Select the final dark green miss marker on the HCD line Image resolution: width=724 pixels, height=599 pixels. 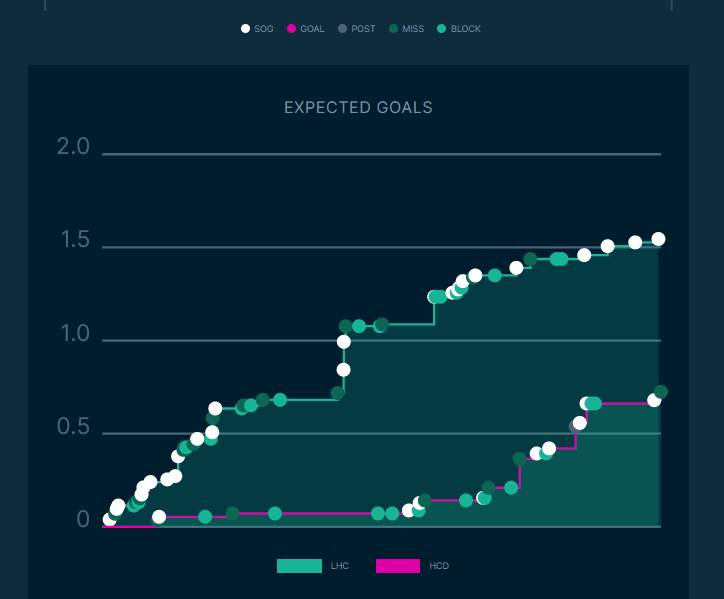pos(660,392)
